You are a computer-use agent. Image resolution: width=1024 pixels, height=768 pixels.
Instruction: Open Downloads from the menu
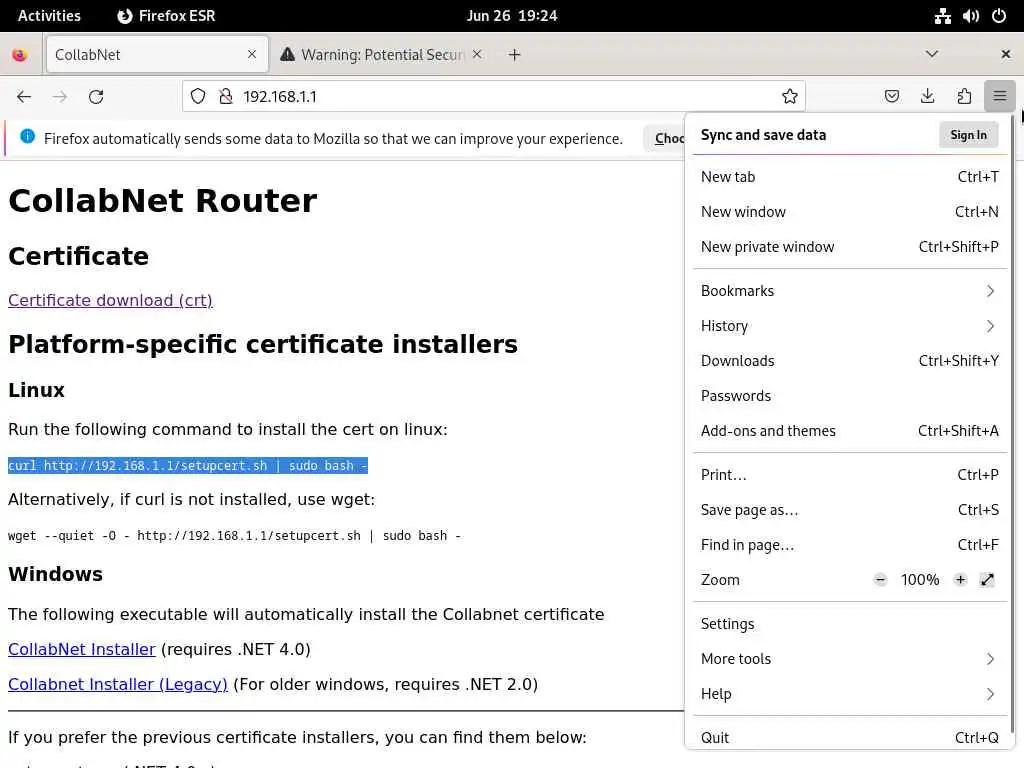pyautogui.click(x=849, y=360)
